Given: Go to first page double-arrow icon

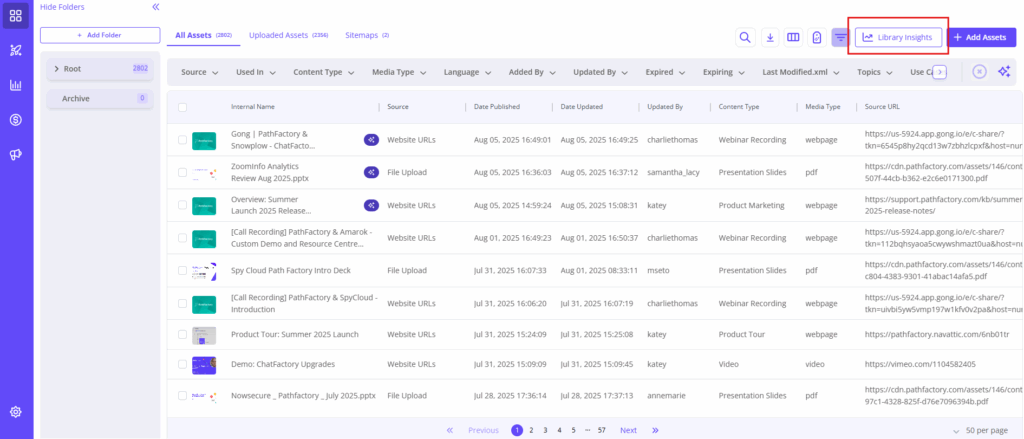Looking at the screenshot, I should [x=450, y=430].
